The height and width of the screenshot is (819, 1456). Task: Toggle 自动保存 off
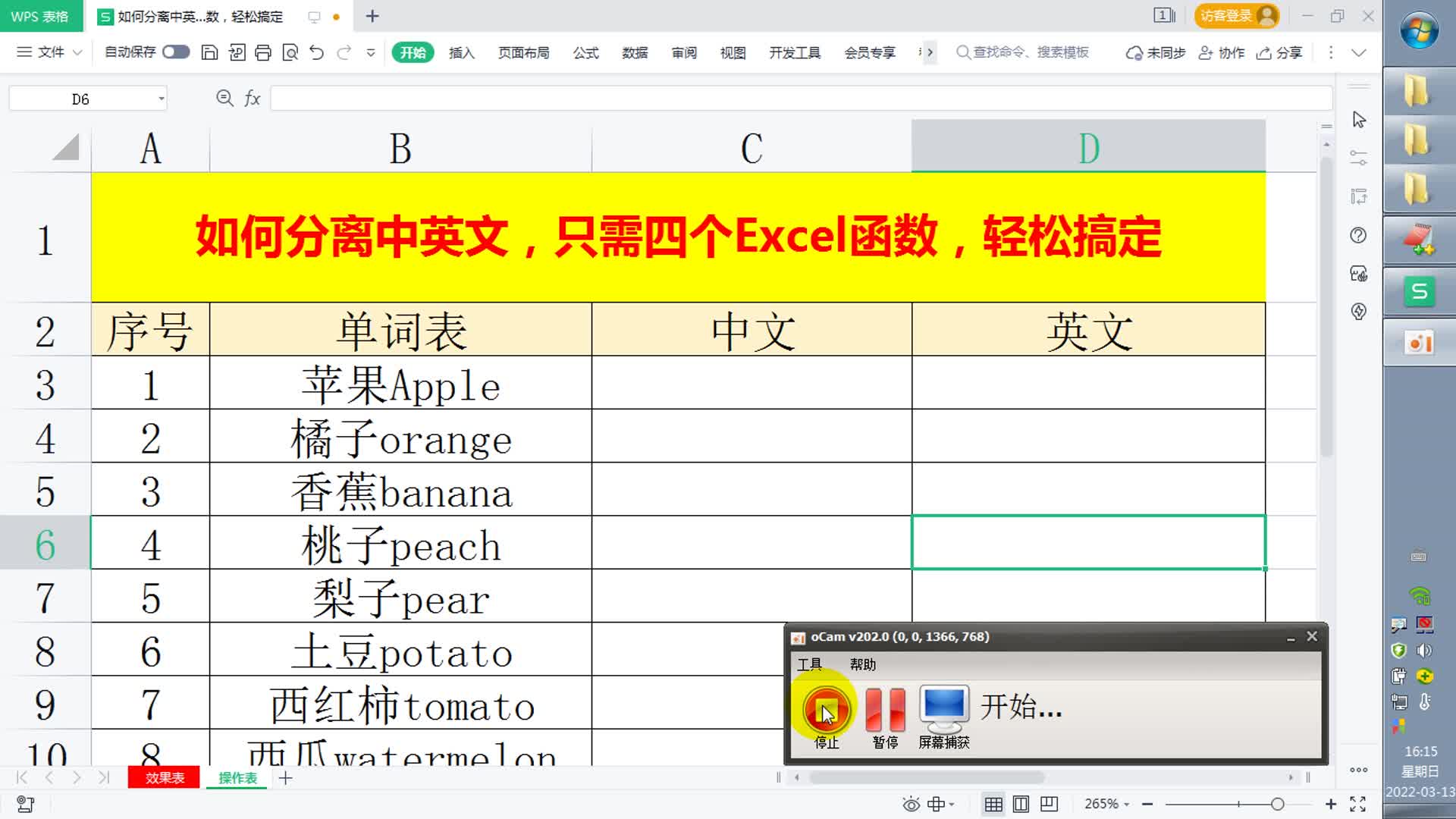pos(175,52)
